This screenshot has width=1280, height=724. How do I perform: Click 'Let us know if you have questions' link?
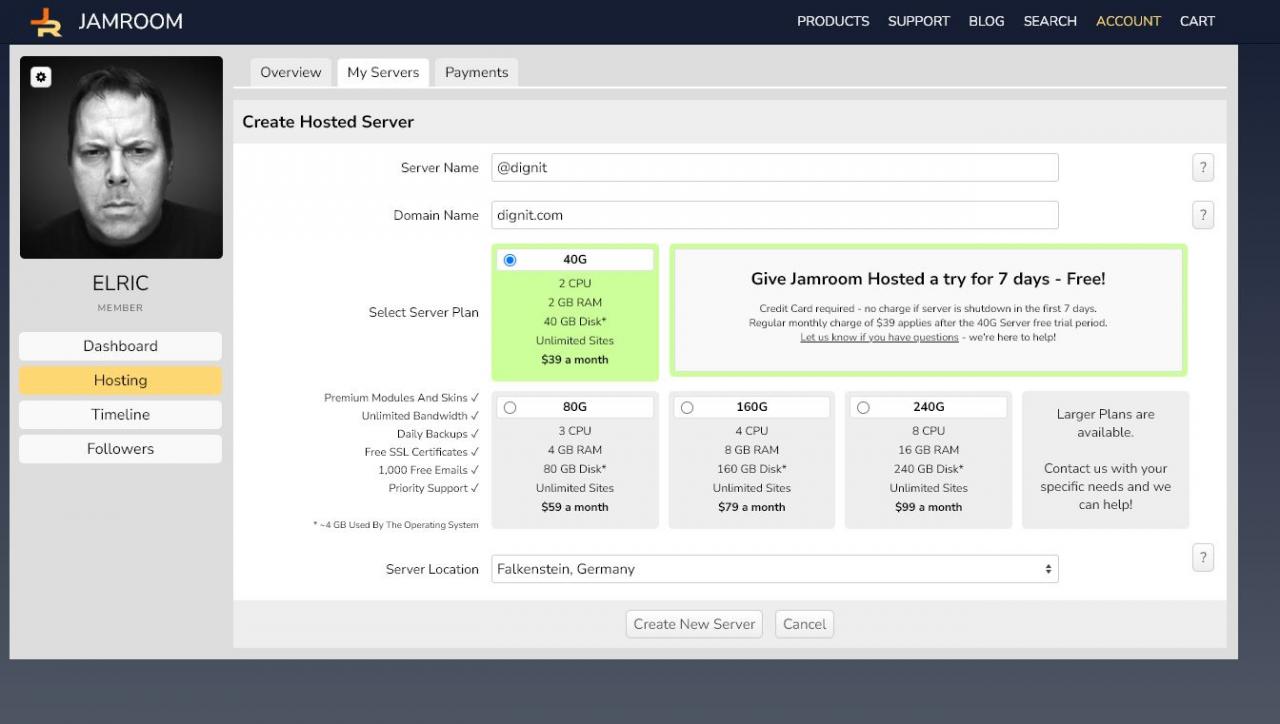pyautogui.click(x=880, y=338)
